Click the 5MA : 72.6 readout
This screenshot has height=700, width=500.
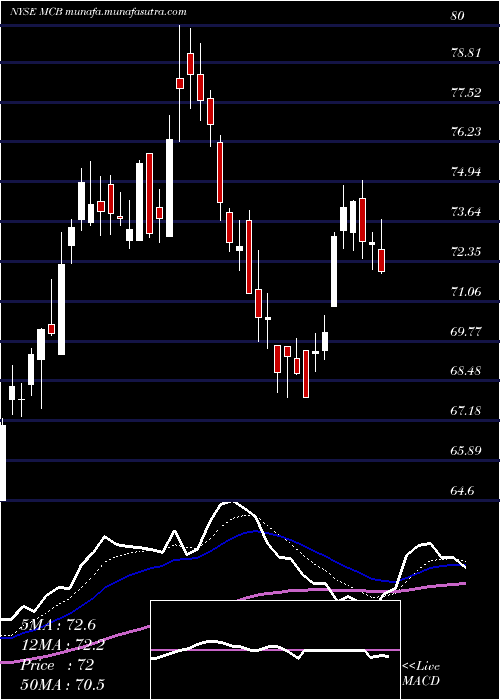pos(58,625)
